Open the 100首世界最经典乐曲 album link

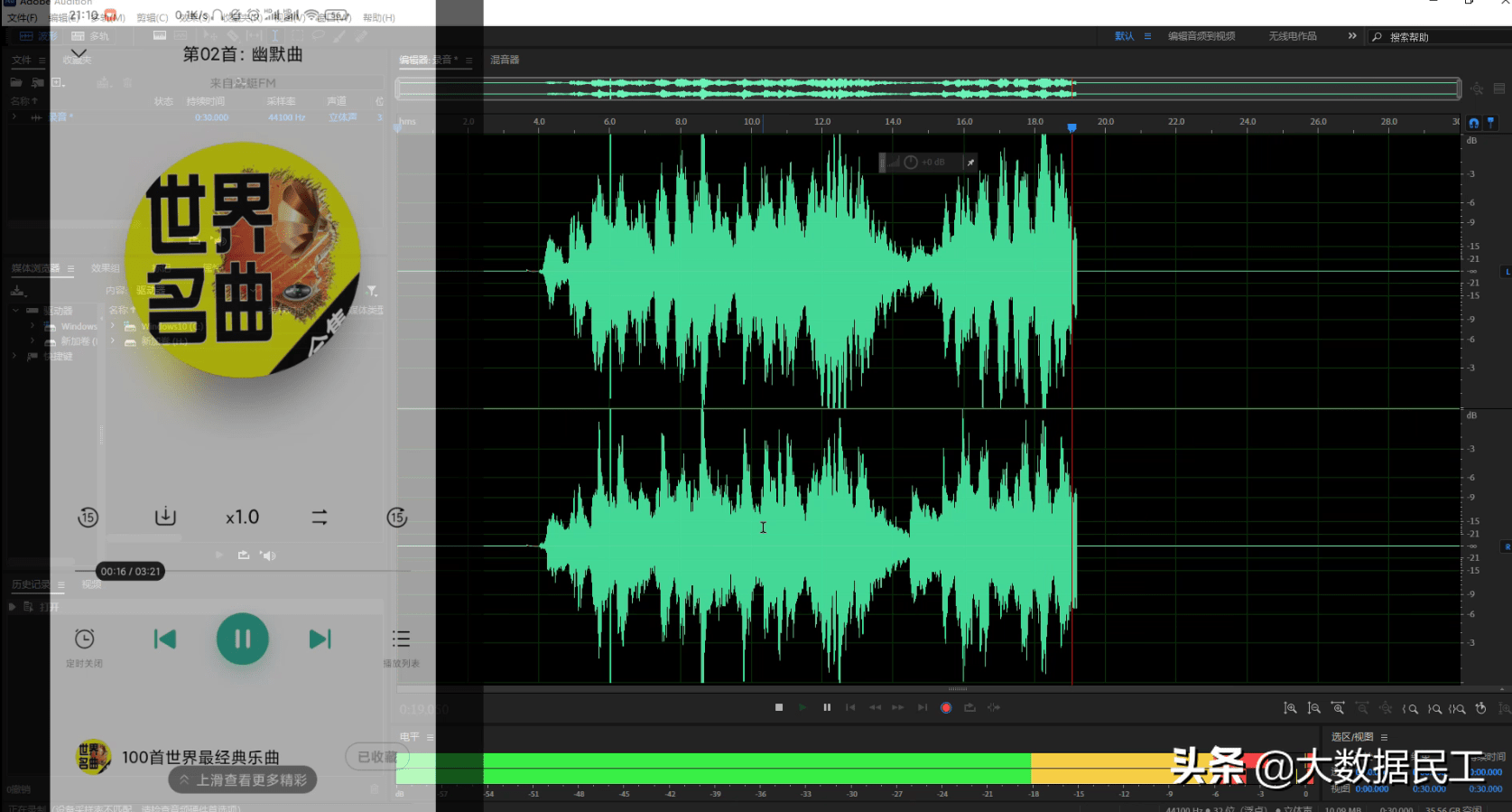pos(200,757)
